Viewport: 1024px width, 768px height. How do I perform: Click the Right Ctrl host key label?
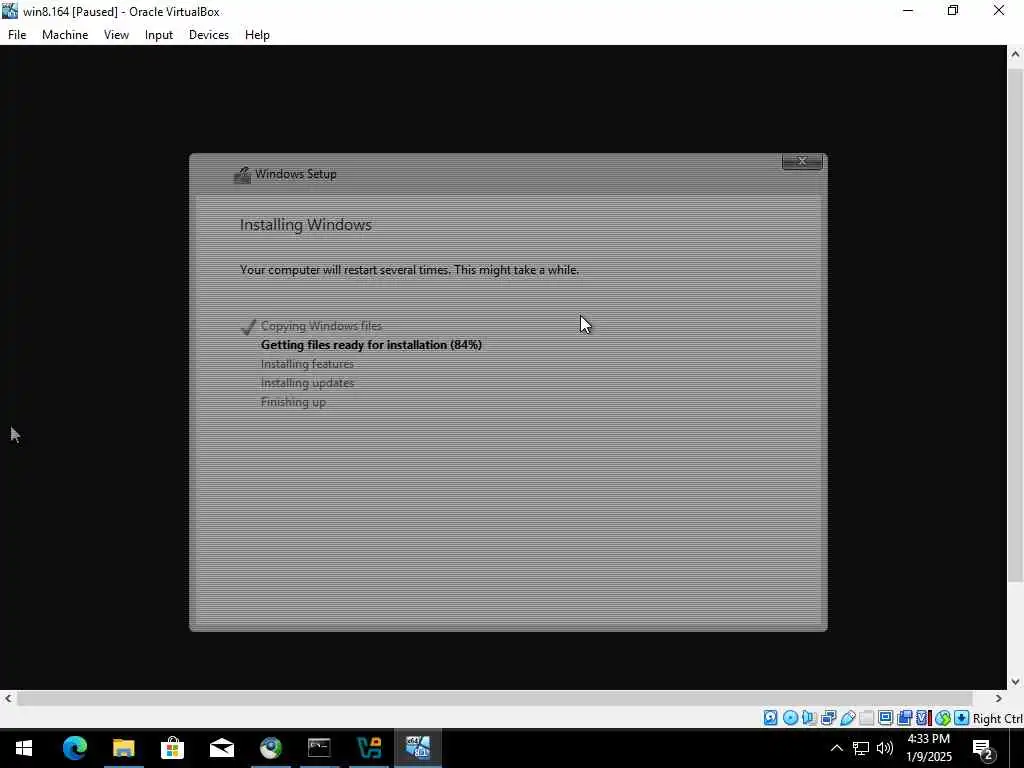pos(998,718)
